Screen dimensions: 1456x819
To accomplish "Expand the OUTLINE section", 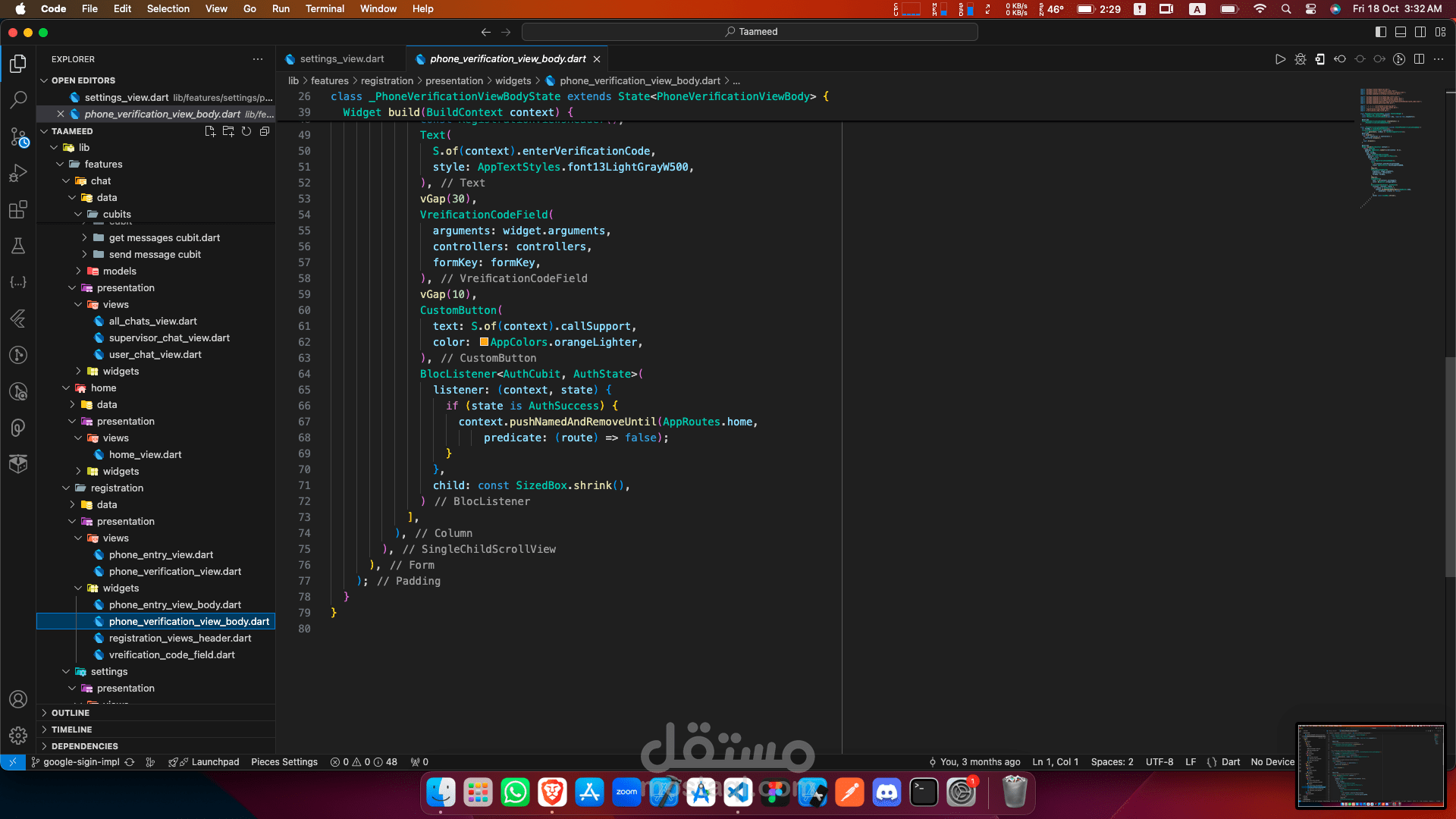I will 71,713.
